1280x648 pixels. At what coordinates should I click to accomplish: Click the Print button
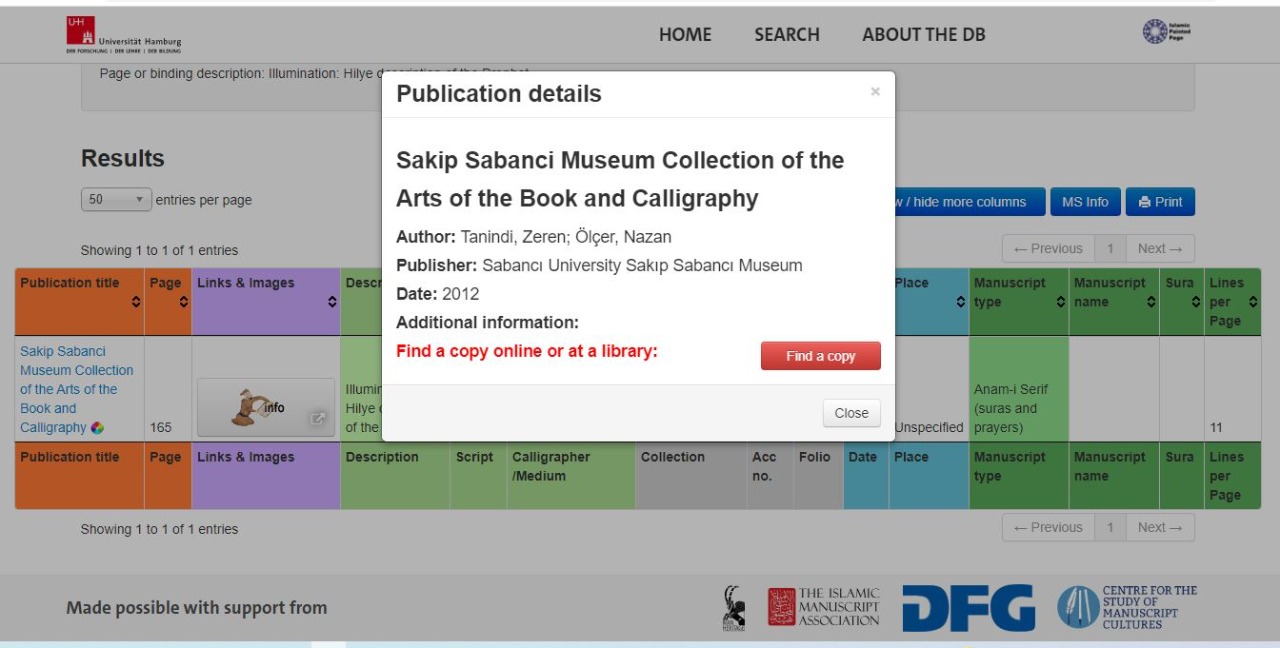click(1159, 202)
